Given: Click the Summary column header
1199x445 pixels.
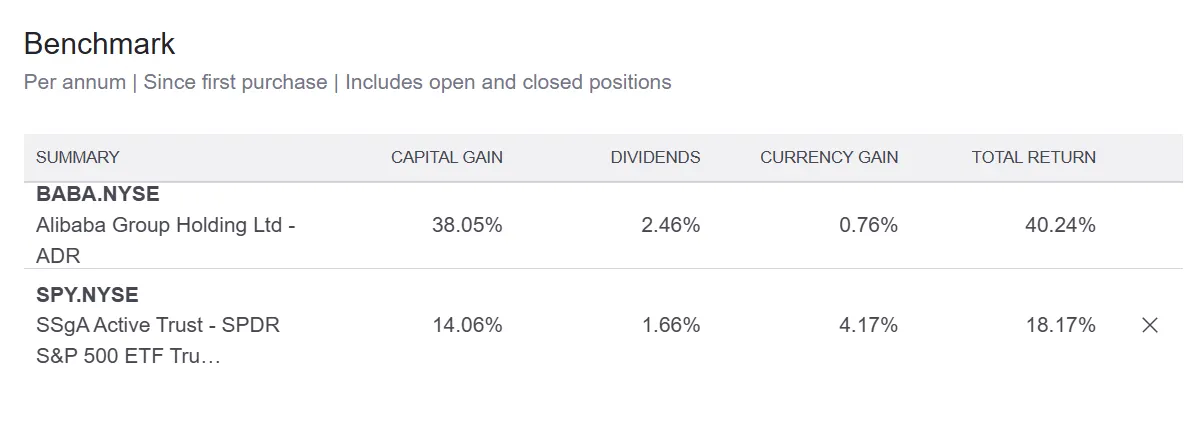Looking at the screenshot, I should [77, 157].
